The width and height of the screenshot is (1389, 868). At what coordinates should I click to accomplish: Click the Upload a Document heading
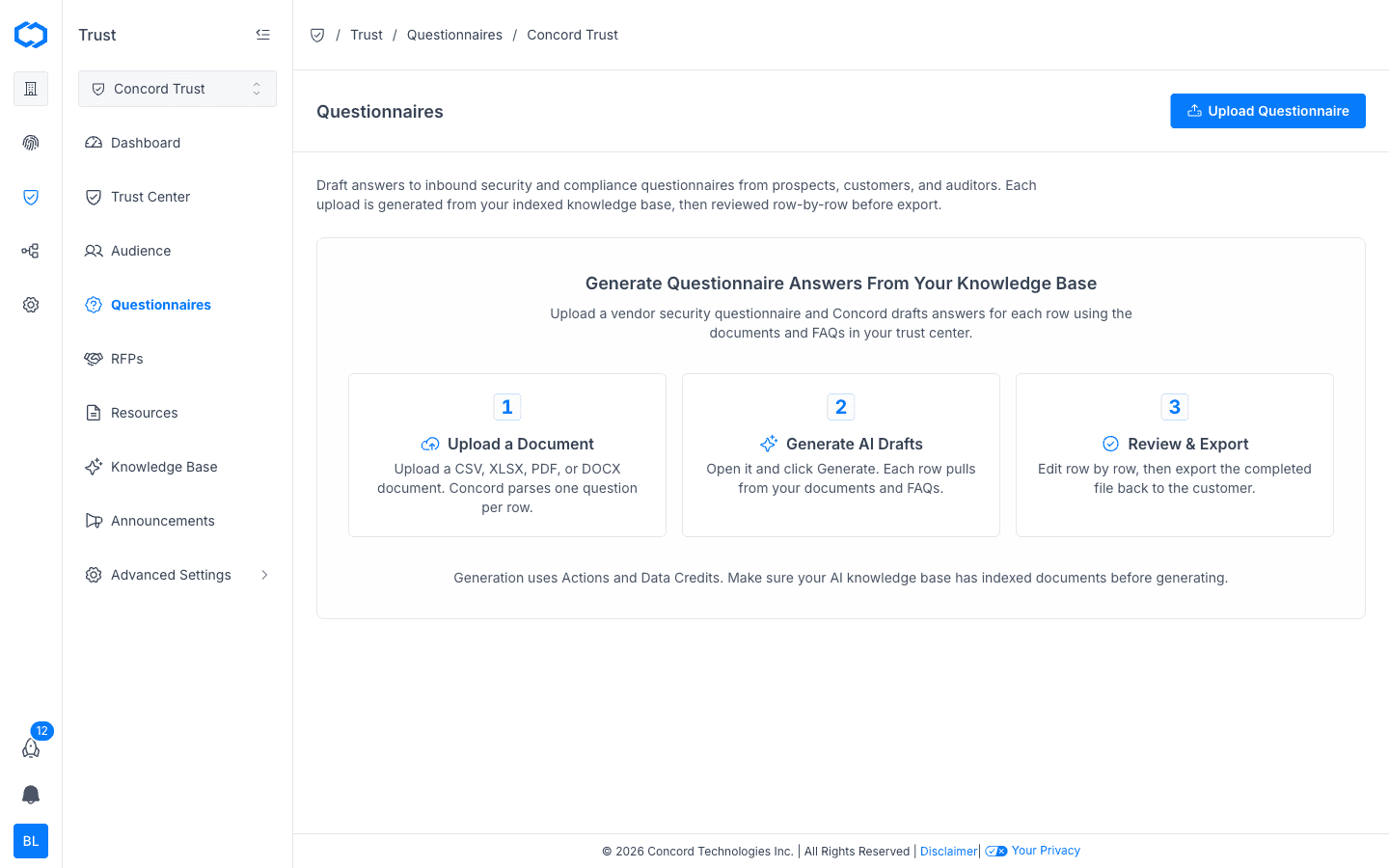point(521,444)
